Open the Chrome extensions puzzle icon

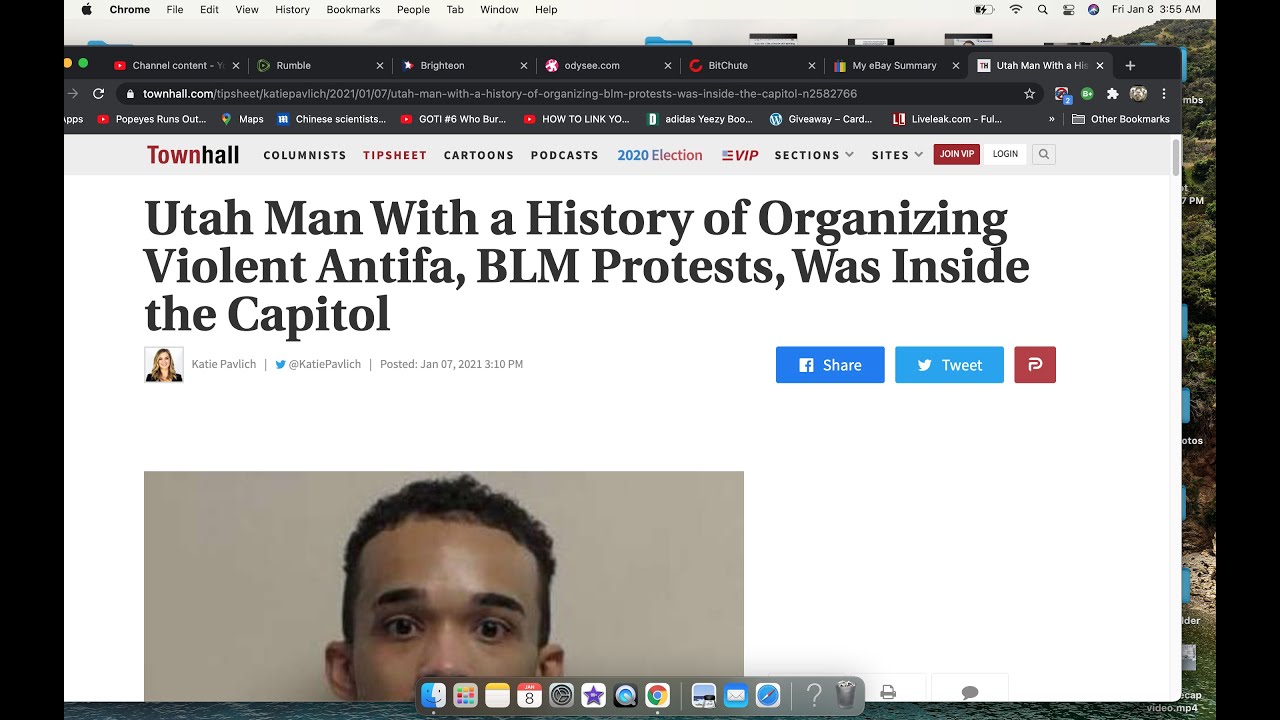pyautogui.click(x=1112, y=94)
